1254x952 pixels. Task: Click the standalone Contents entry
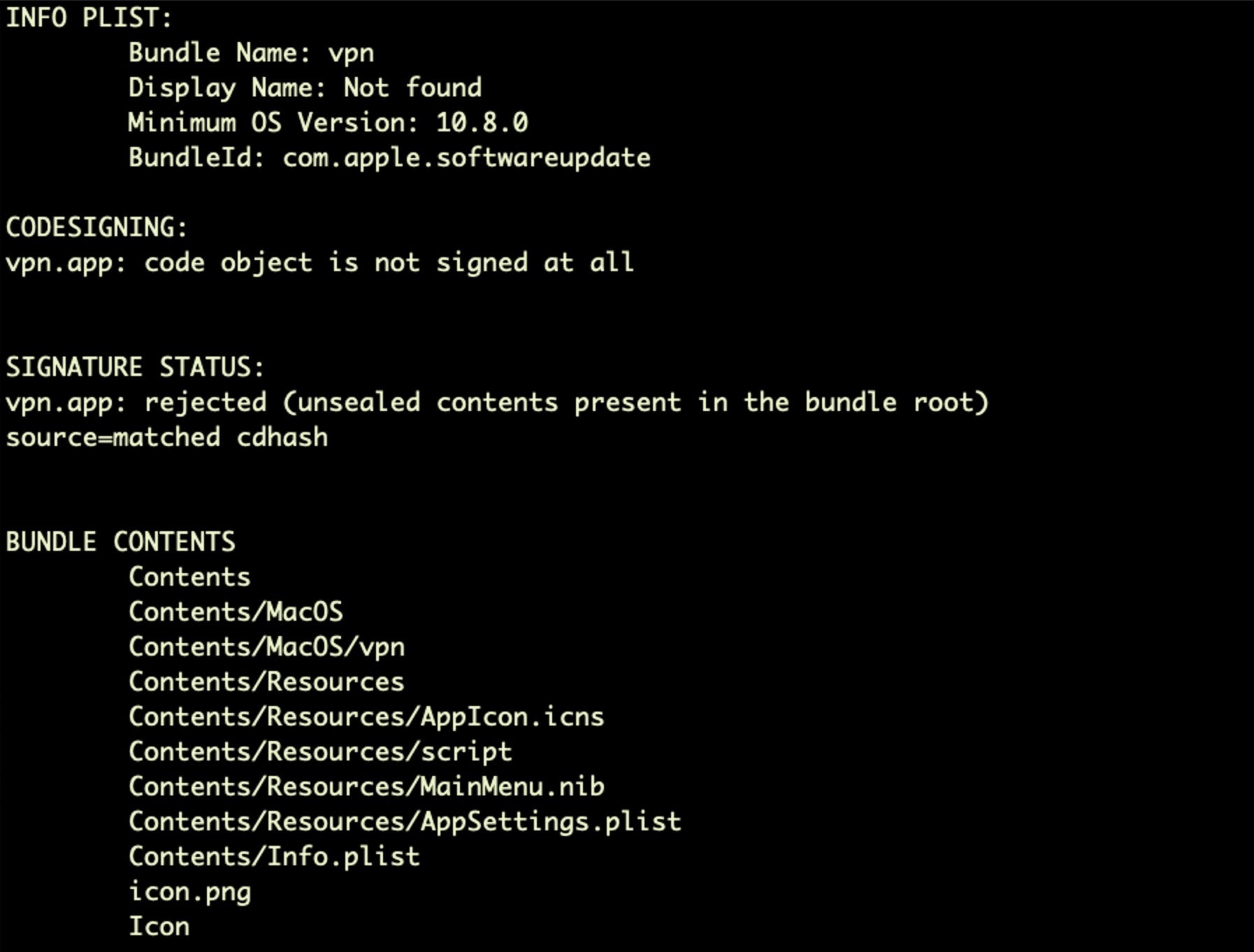(x=189, y=577)
